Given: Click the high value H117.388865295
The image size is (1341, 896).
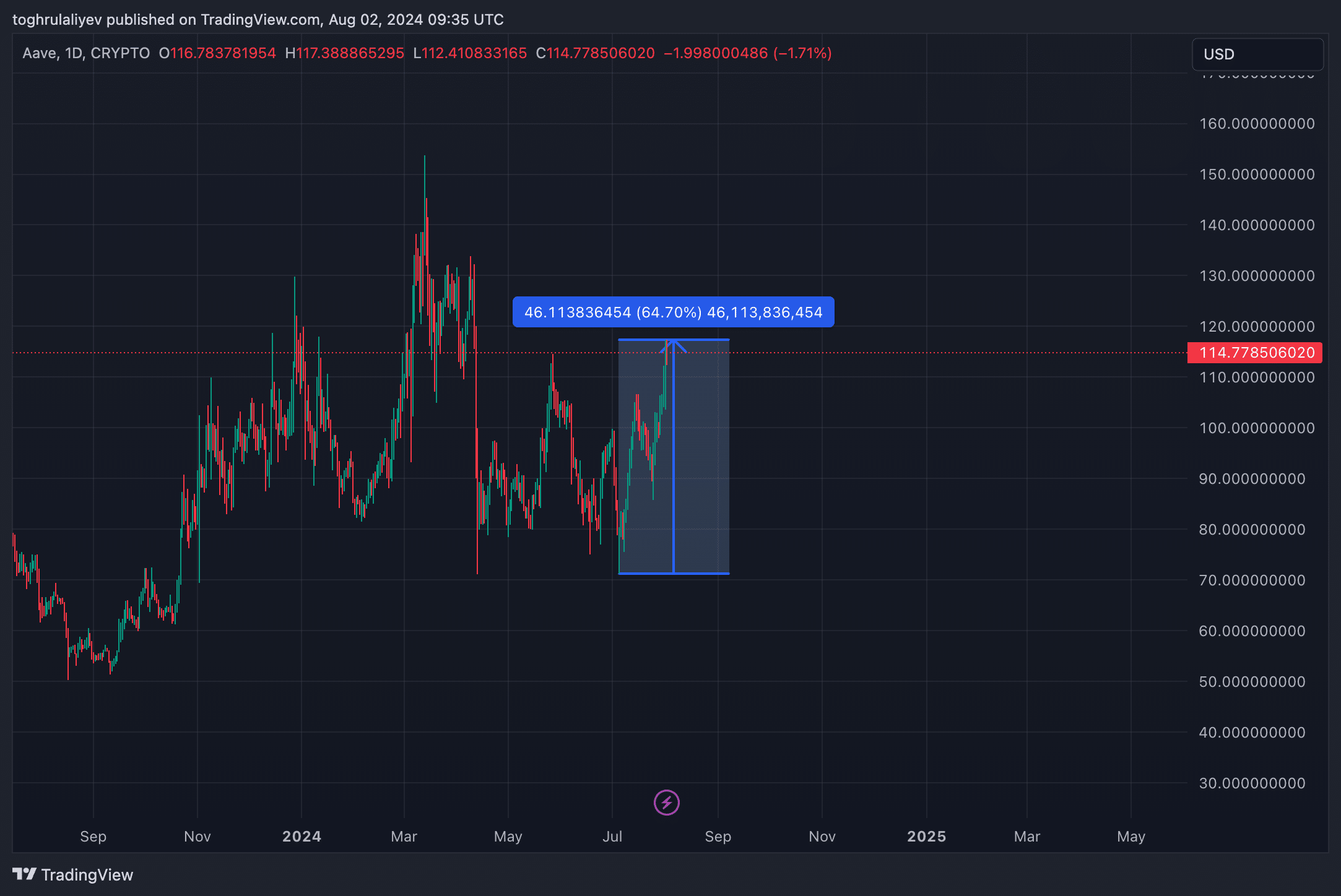Looking at the screenshot, I should pyautogui.click(x=344, y=53).
